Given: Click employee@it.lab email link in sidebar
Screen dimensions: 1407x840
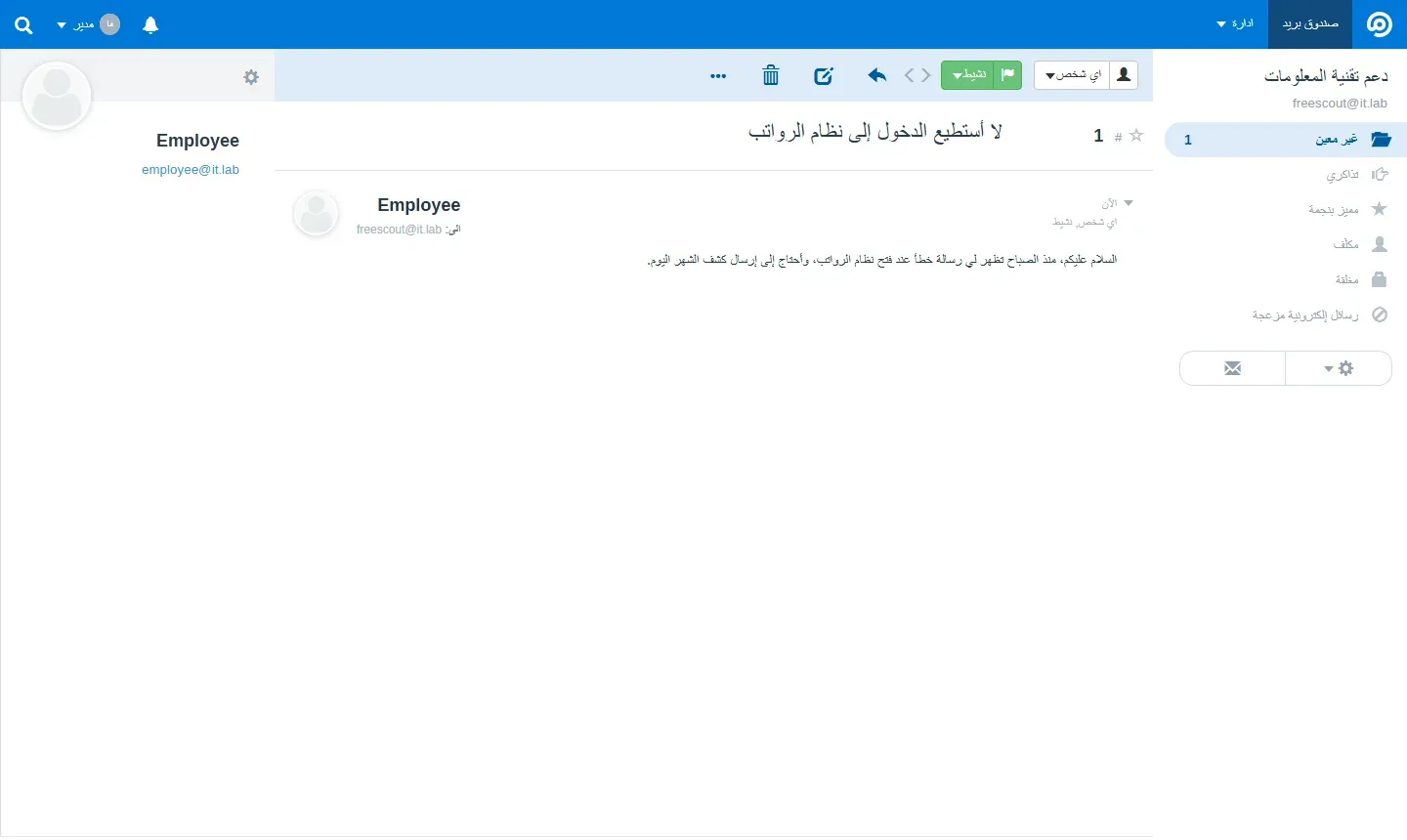Looking at the screenshot, I should pyautogui.click(x=191, y=170).
